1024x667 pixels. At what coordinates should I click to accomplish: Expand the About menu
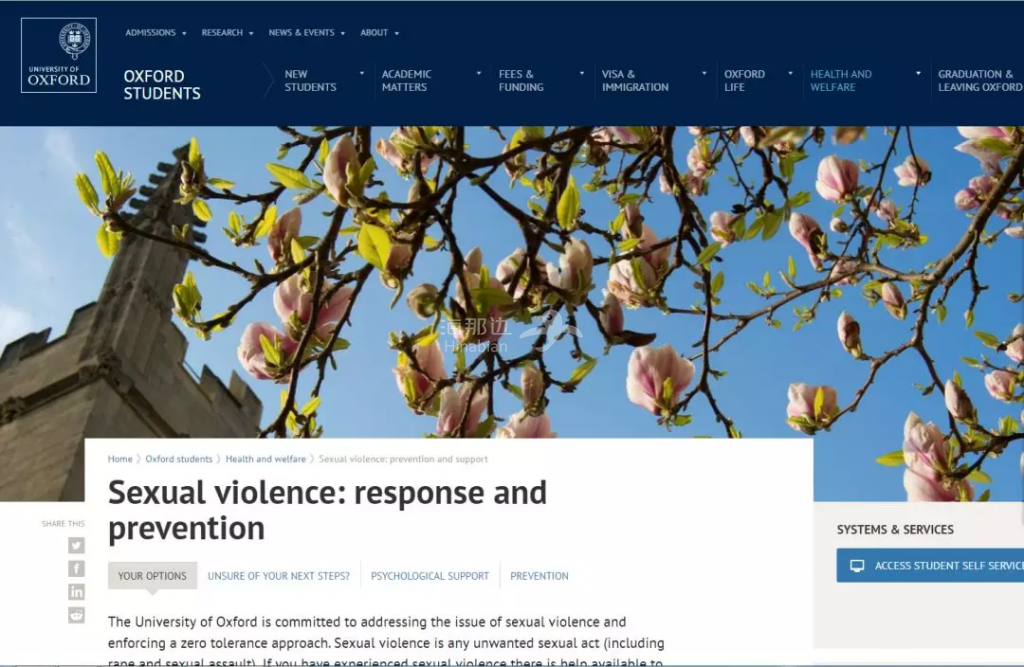[x=379, y=33]
